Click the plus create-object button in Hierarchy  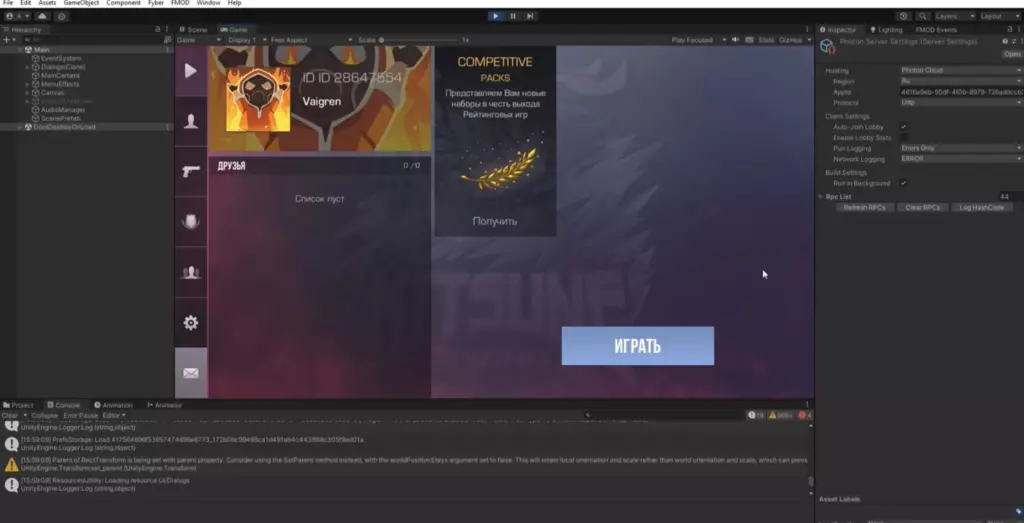click(x=8, y=40)
